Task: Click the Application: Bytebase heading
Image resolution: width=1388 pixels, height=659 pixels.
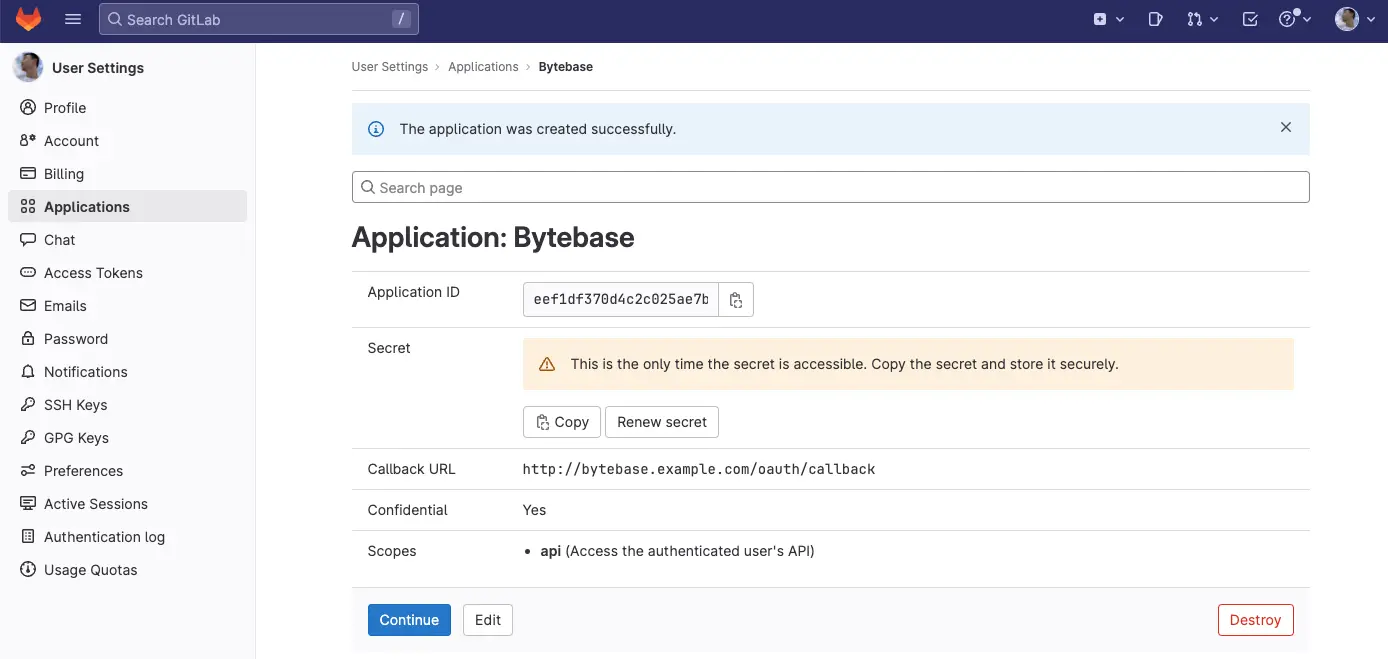Action: coord(493,237)
